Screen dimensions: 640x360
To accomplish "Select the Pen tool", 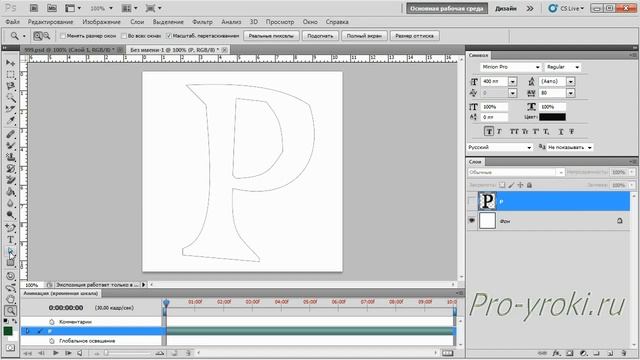I will [11, 228].
